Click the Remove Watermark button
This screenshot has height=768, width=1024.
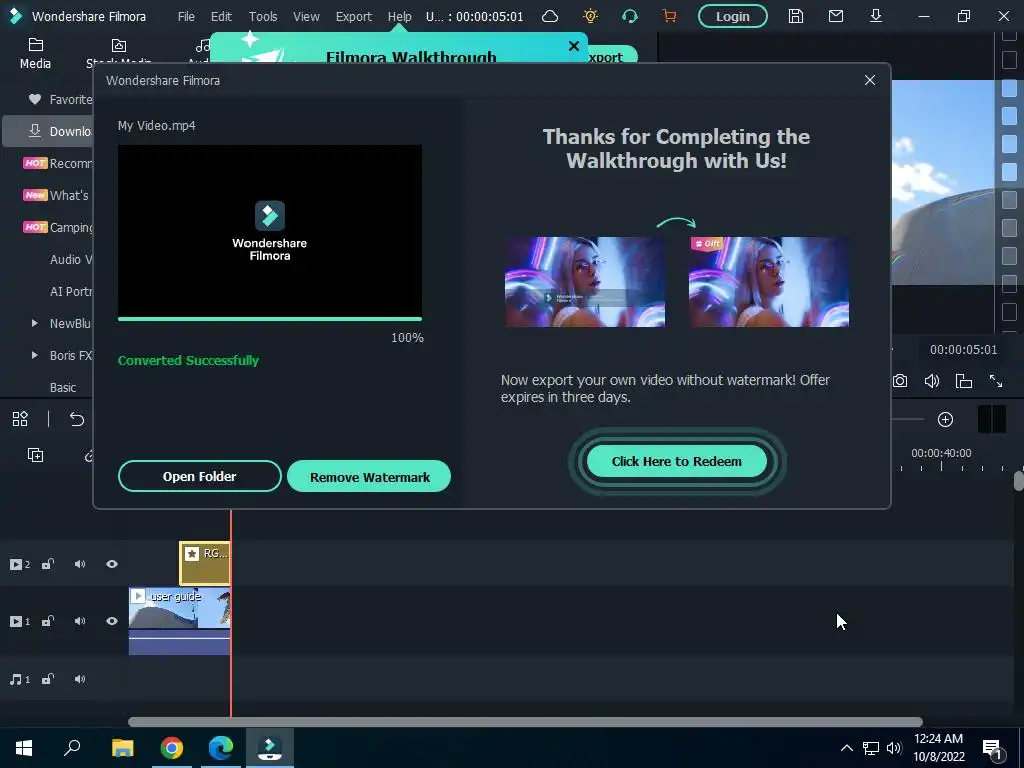coord(369,476)
